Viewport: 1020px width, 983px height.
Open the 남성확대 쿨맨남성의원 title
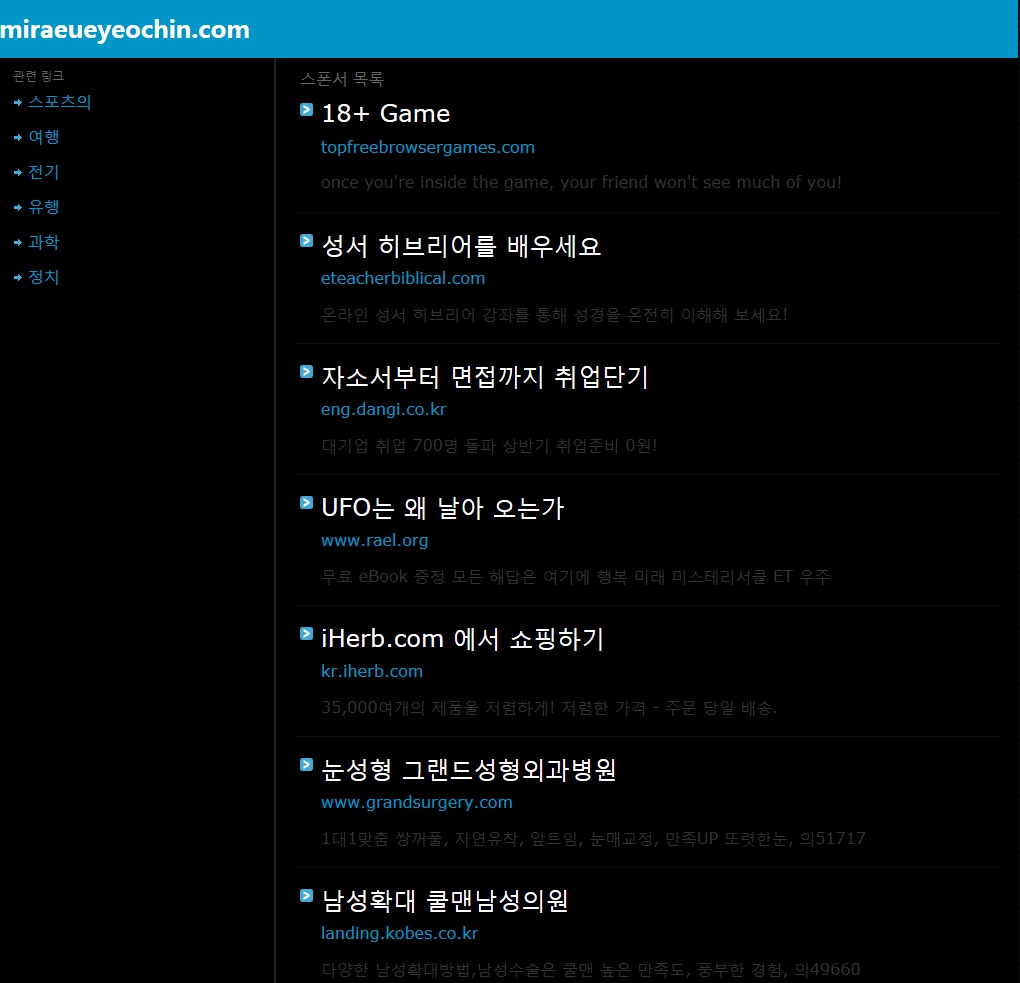point(444,901)
